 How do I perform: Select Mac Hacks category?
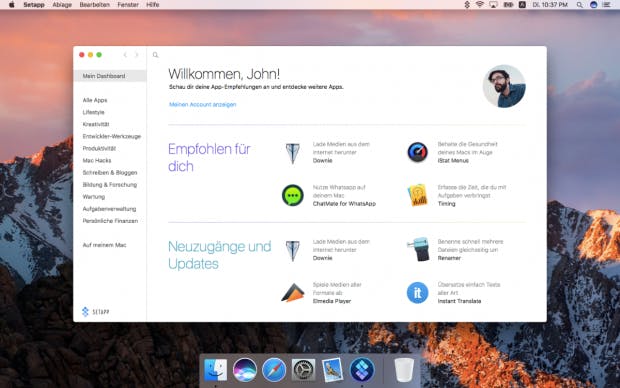point(97,161)
